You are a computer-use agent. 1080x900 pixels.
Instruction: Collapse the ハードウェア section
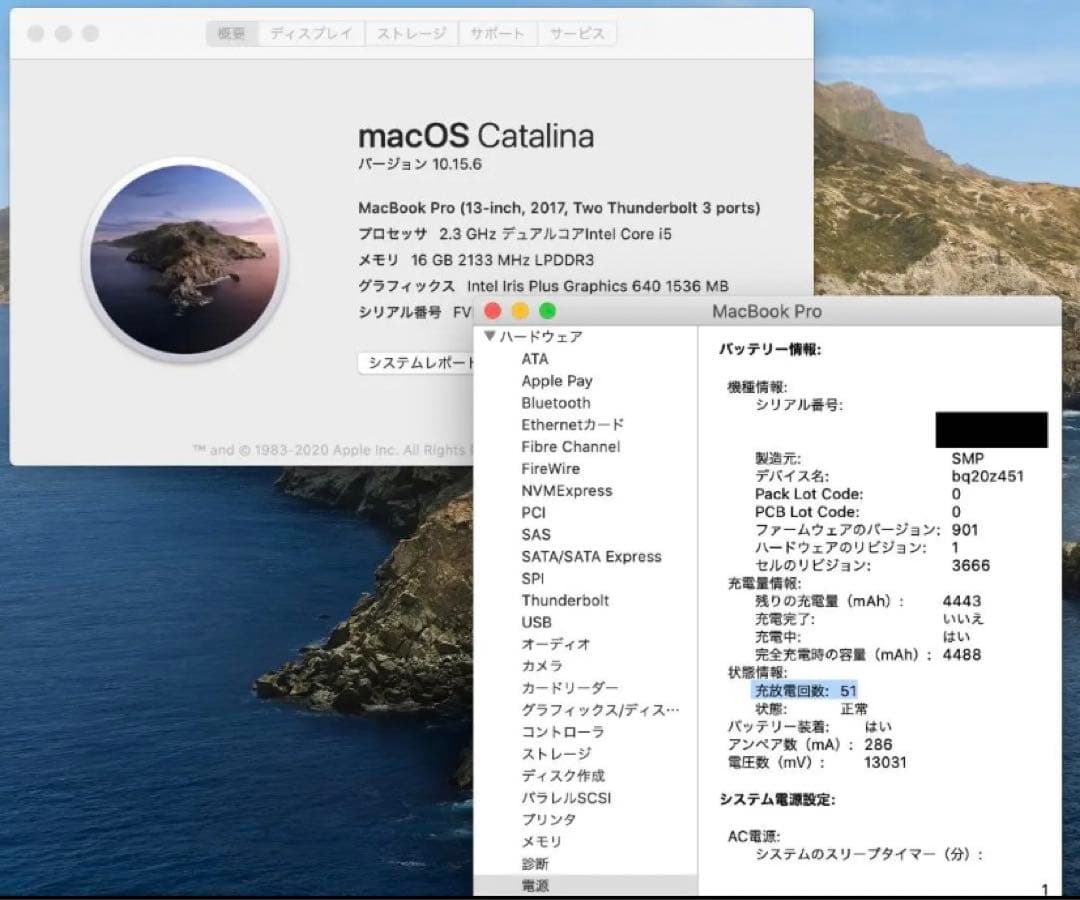491,337
